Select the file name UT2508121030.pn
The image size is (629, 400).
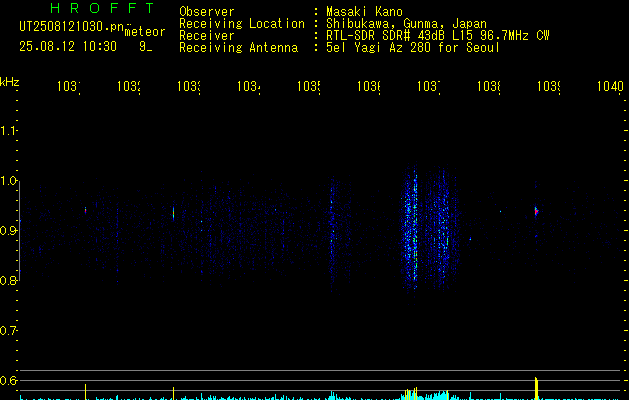click(x=71, y=27)
